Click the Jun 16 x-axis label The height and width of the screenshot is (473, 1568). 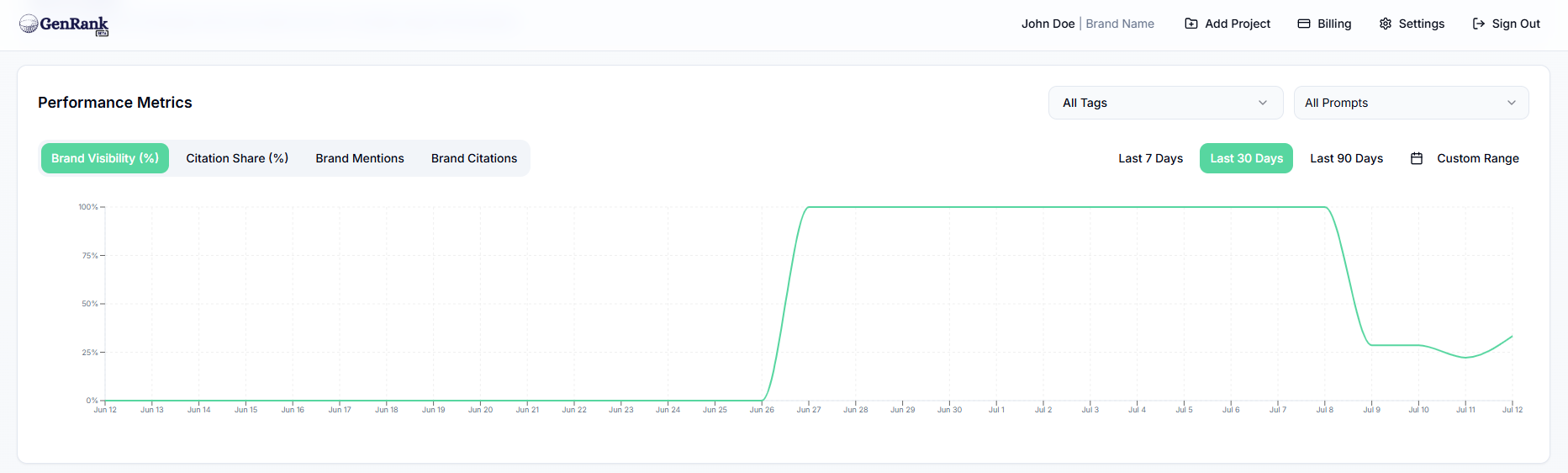pyautogui.click(x=293, y=410)
